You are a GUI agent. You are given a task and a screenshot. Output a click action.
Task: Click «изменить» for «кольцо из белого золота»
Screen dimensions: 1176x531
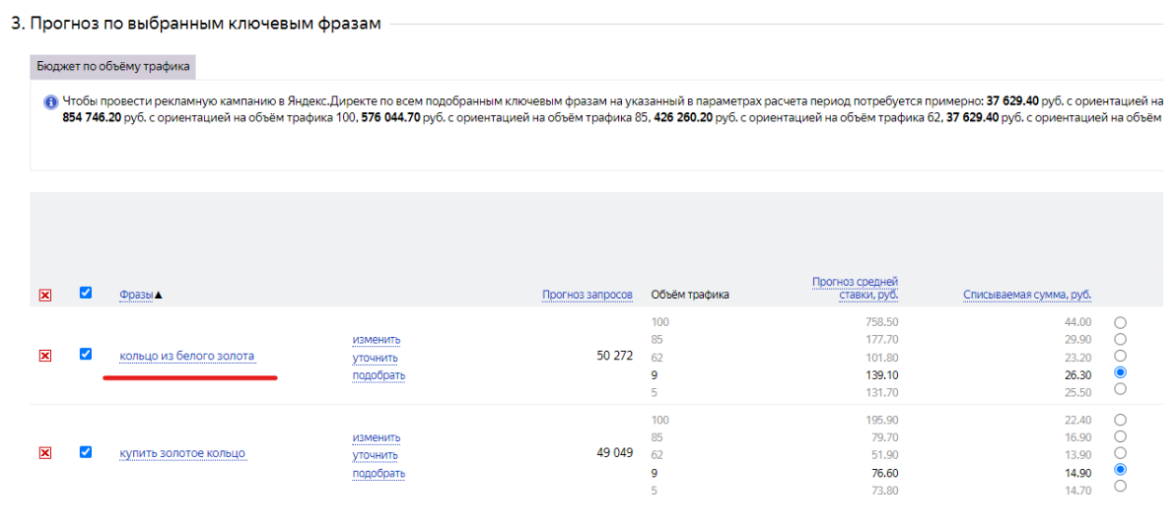coord(376,340)
